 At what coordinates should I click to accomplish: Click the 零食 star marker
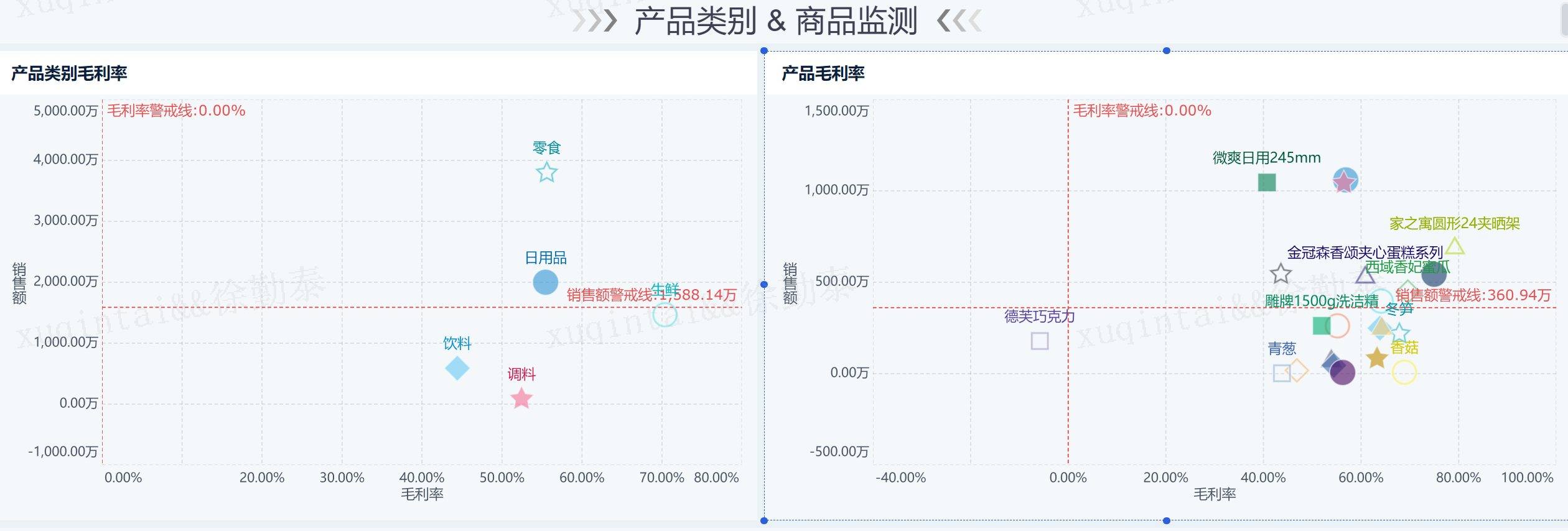[546, 172]
